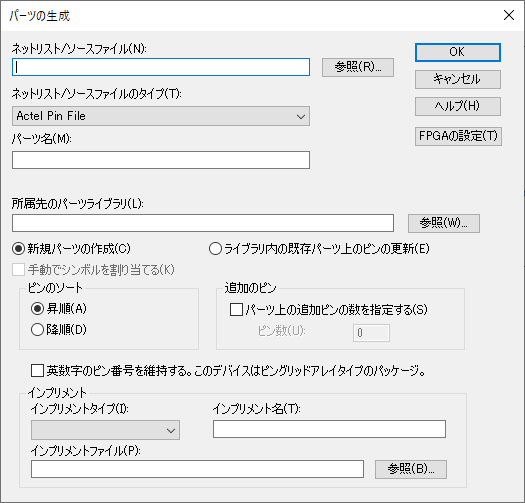Screen dimensions: 525x503
Task: Browse for parts library with 参照(W)
Action: [444, 223]
